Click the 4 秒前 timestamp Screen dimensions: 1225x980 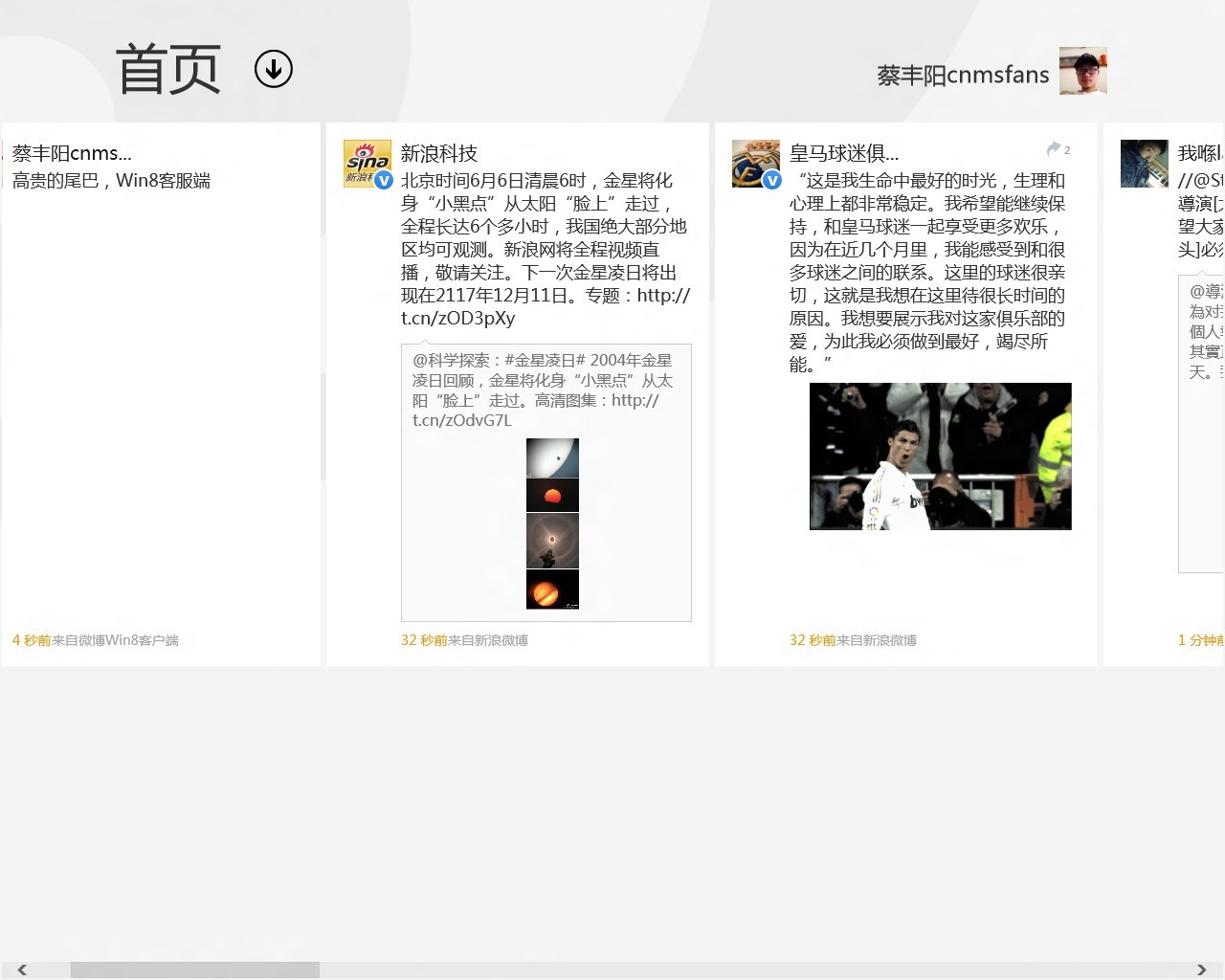(x=32, y=640)
